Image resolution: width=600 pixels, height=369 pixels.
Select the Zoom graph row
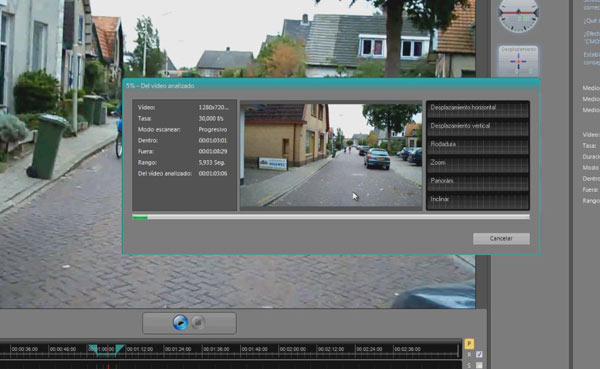point(478,165)
